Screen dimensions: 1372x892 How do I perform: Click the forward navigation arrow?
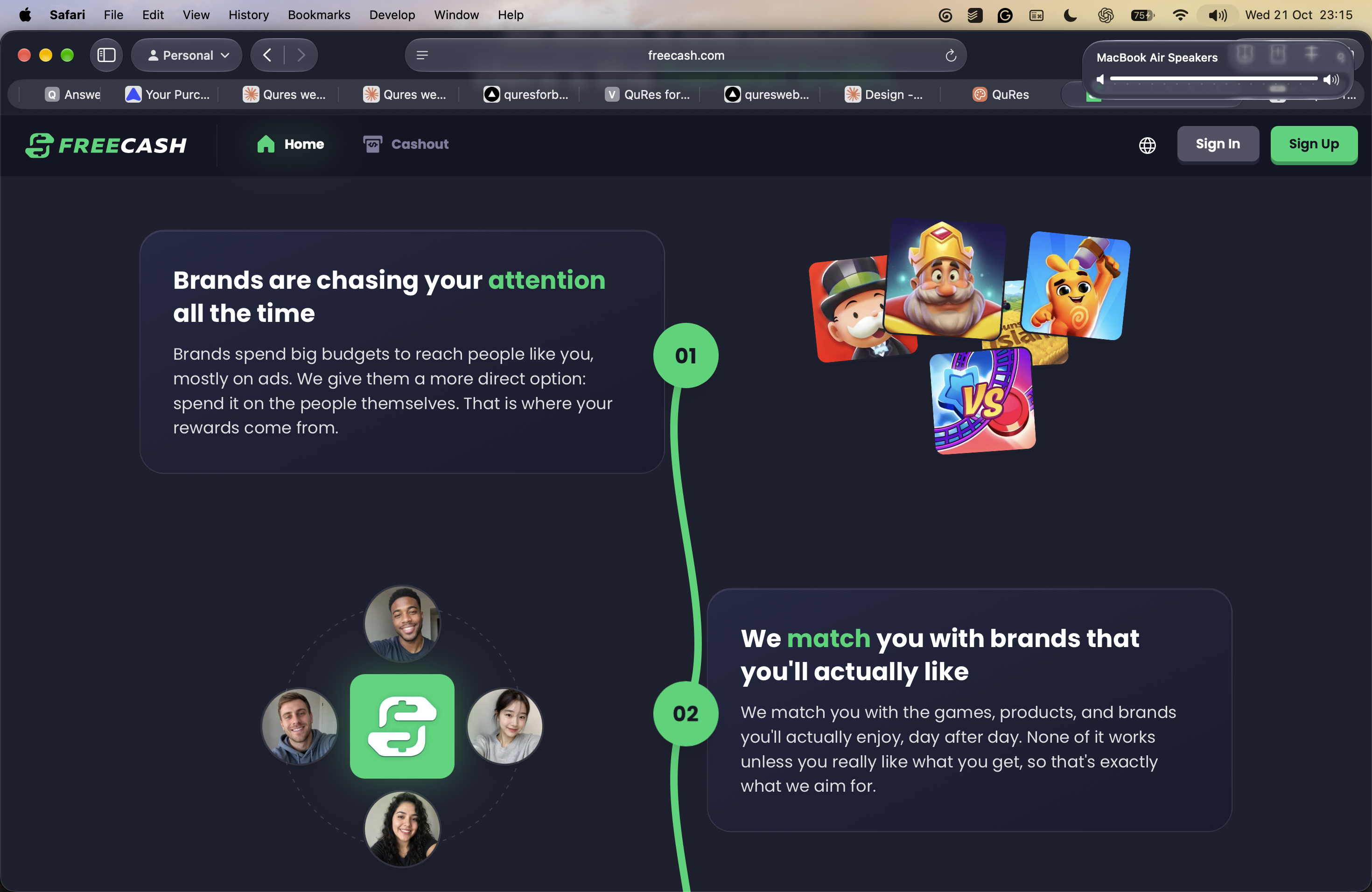pos(301,56)
